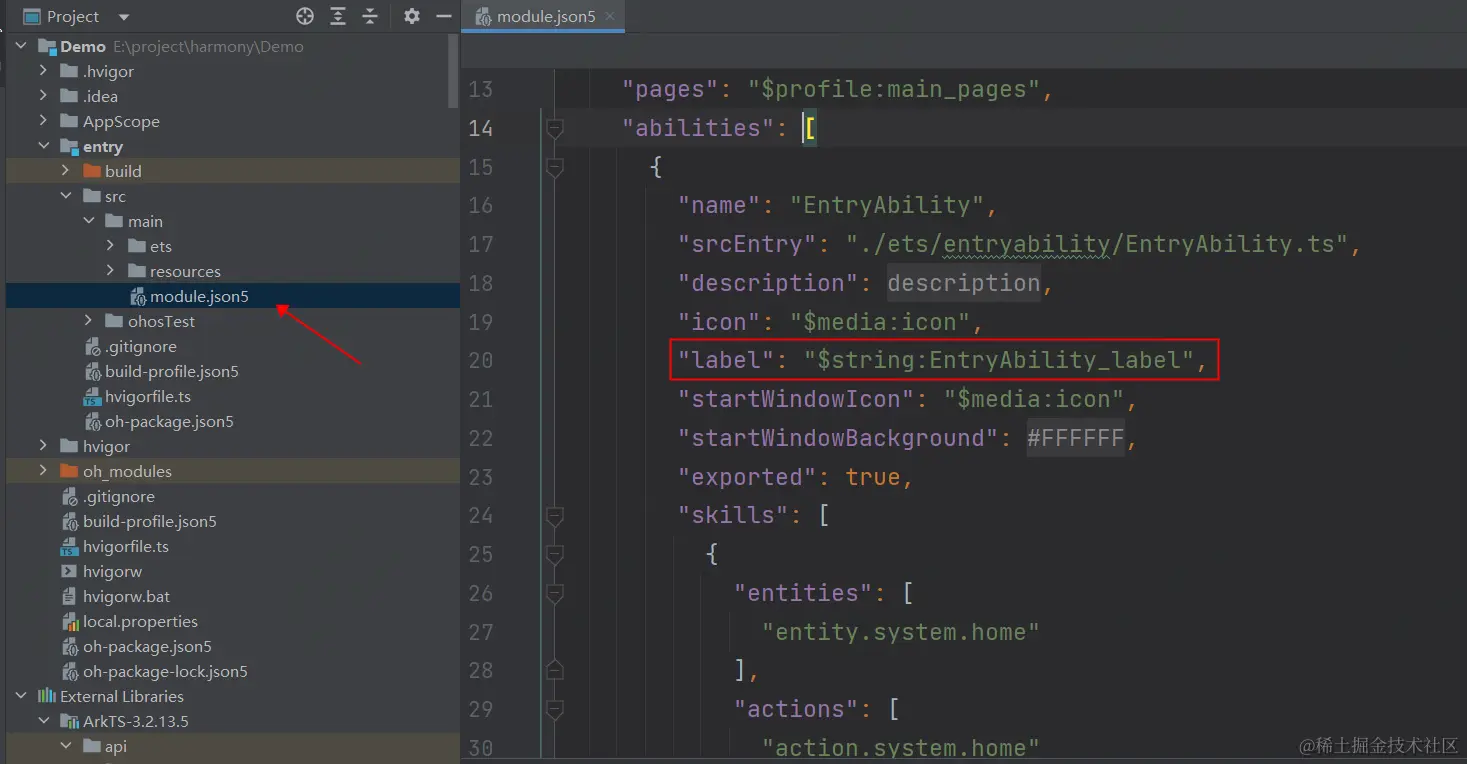Select the hvigorw.bat file name
Screen dimensions: 1467x764
[x=127, y=596]
